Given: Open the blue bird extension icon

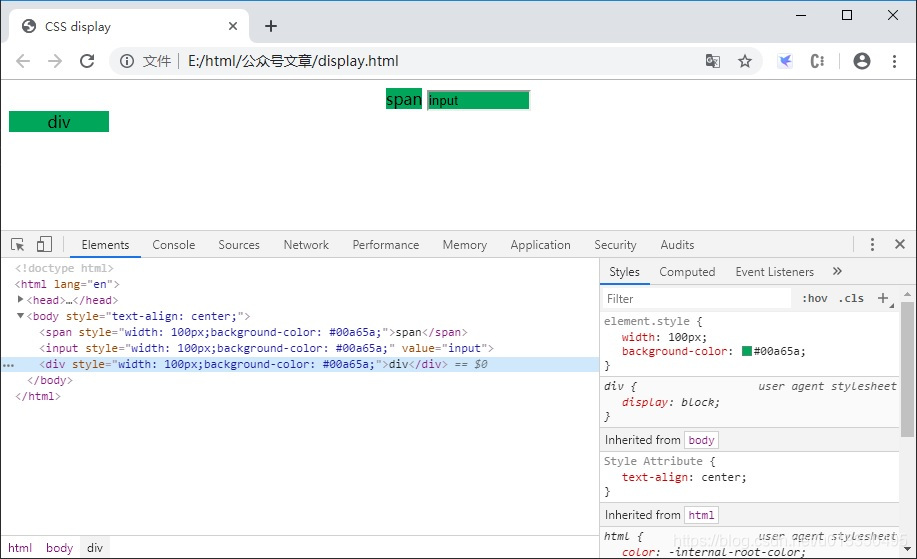Looking at the screenshot, I should 785,61.
